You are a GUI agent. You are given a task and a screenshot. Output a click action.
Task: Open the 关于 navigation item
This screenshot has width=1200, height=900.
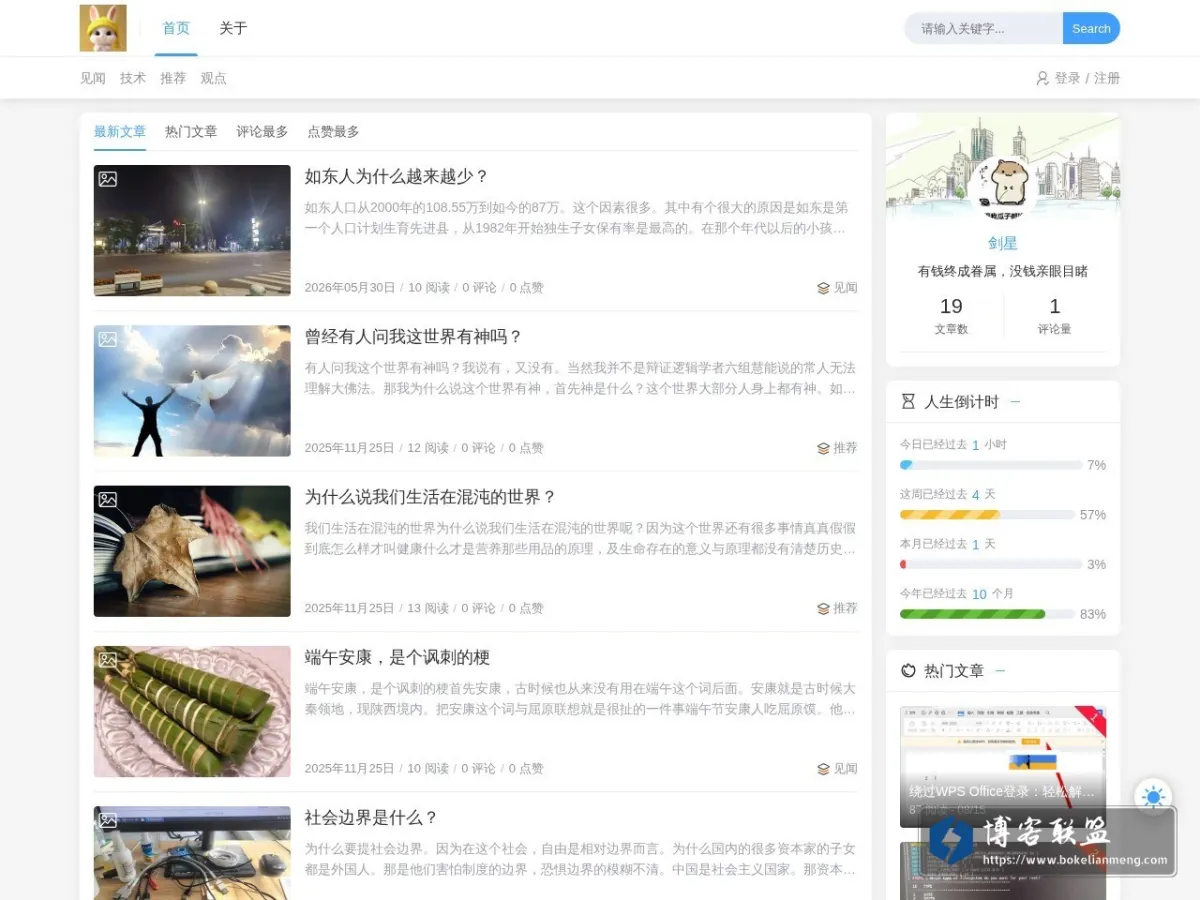coord(233,28)
